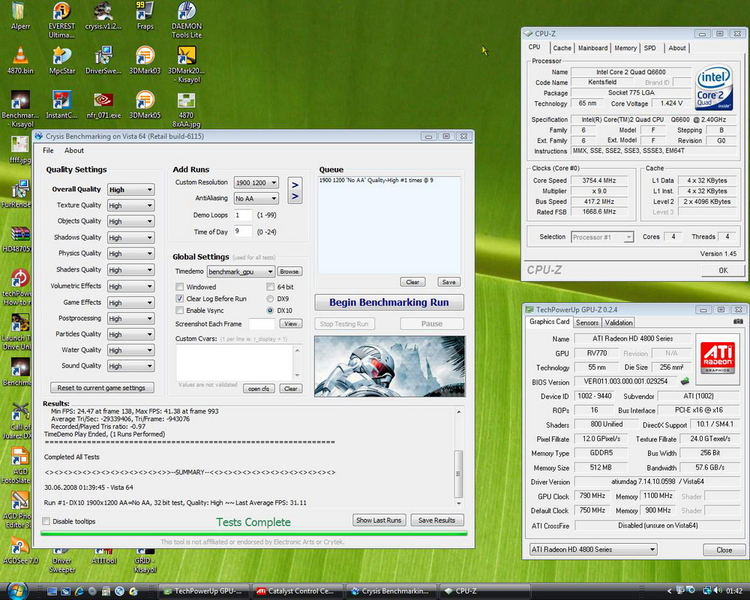The width and height of the screenshot is (750, 600).
Task: Enable the Windowed checkbox
Action: 180,287
